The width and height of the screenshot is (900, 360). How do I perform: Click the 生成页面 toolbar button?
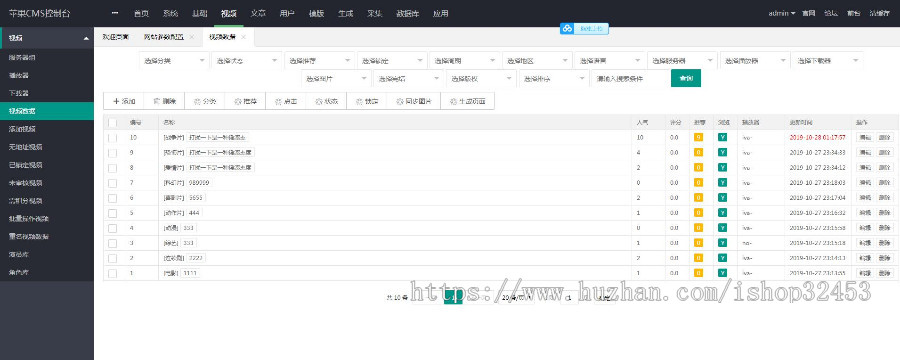coord(467,101)
